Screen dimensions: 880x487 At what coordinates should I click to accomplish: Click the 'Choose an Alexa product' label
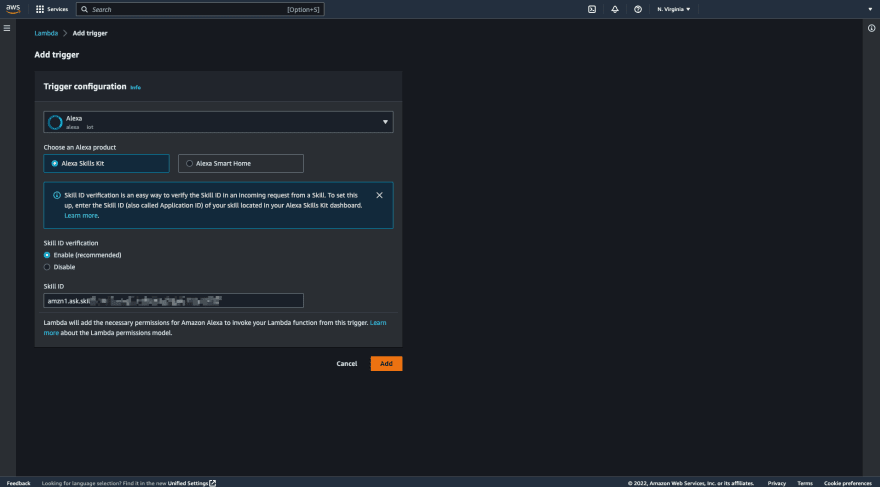(80, 148)
